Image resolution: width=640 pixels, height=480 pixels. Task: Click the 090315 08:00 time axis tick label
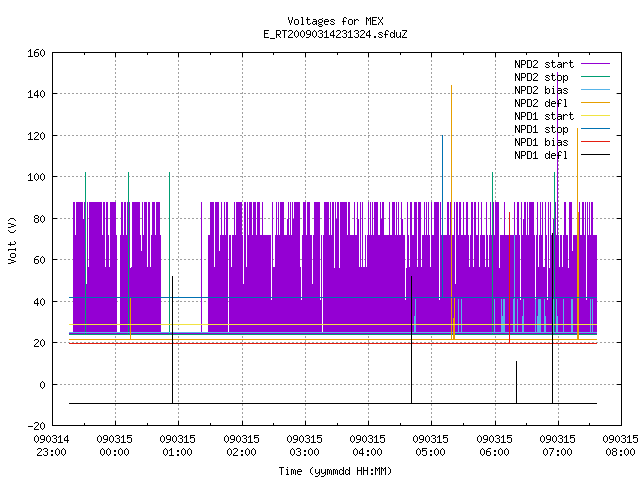pos(620,445)
